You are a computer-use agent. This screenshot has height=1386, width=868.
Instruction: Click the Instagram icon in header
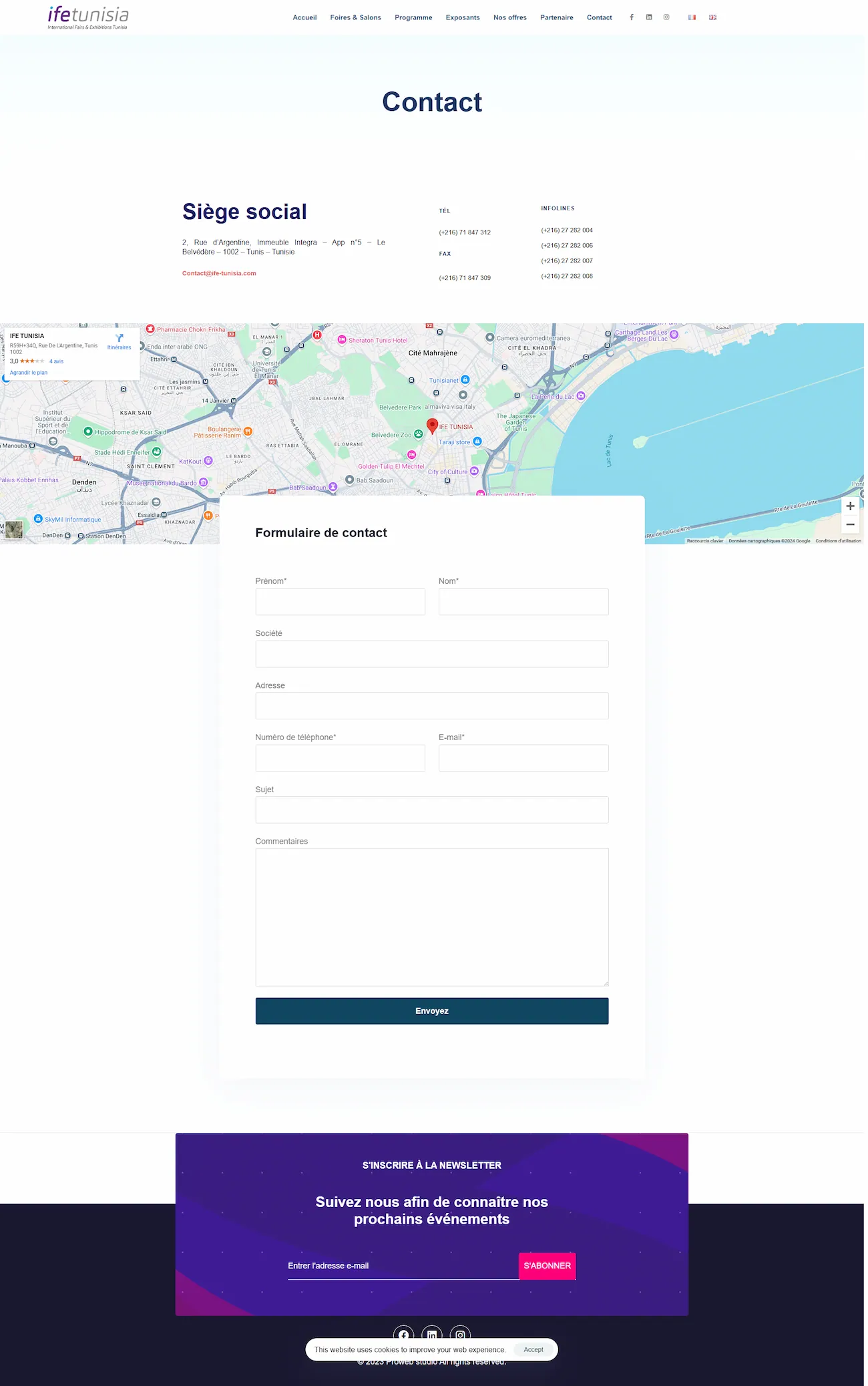pyautogui.click(x=666, y=17)
